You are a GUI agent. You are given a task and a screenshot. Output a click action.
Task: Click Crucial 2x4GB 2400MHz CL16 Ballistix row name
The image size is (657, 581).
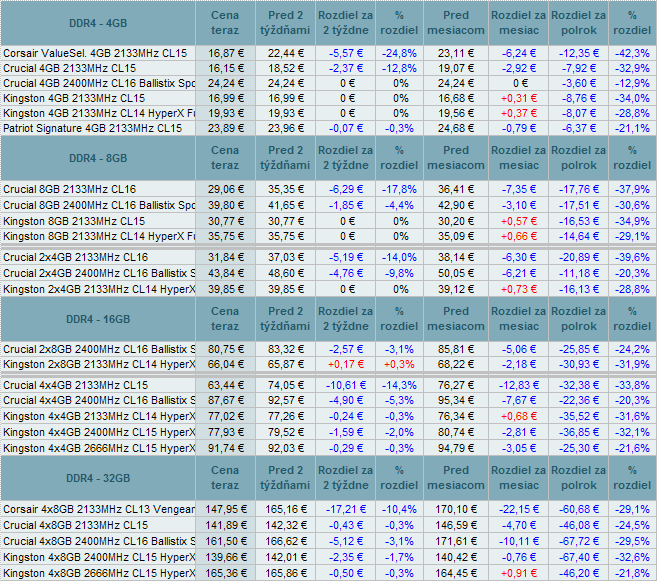(99, 273)
